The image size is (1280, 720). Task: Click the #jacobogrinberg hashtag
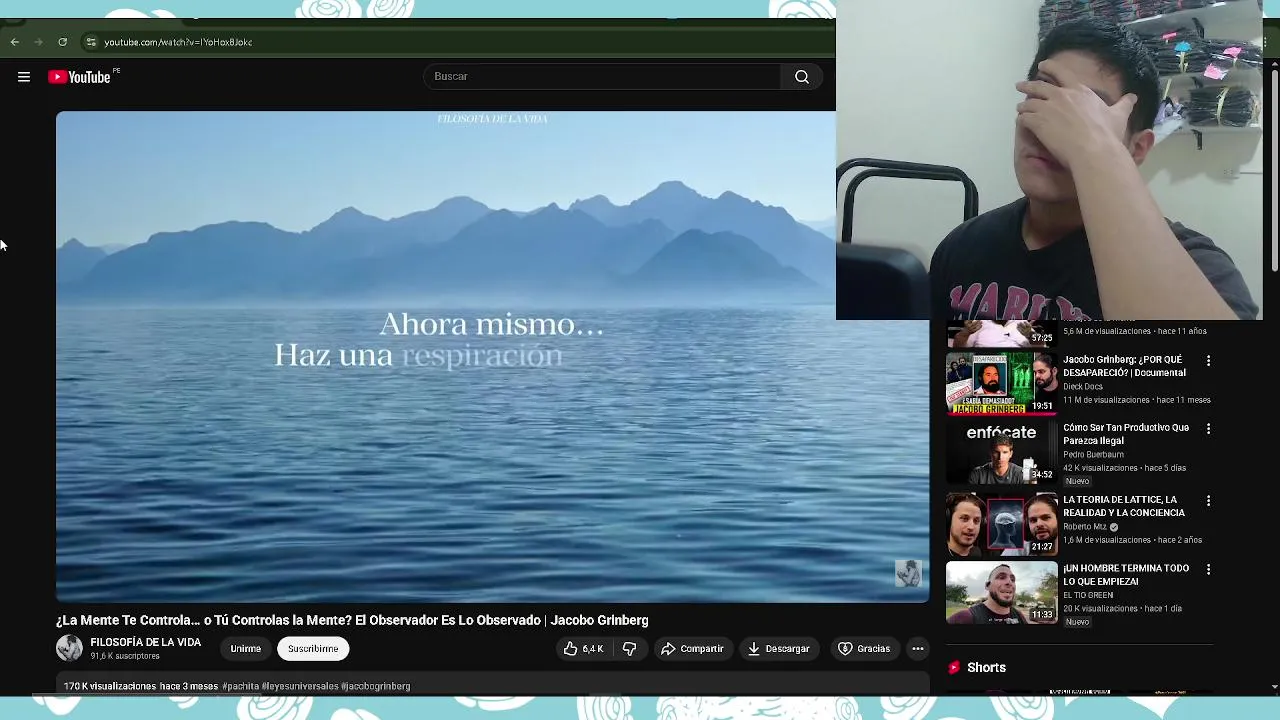pos(376,686)
